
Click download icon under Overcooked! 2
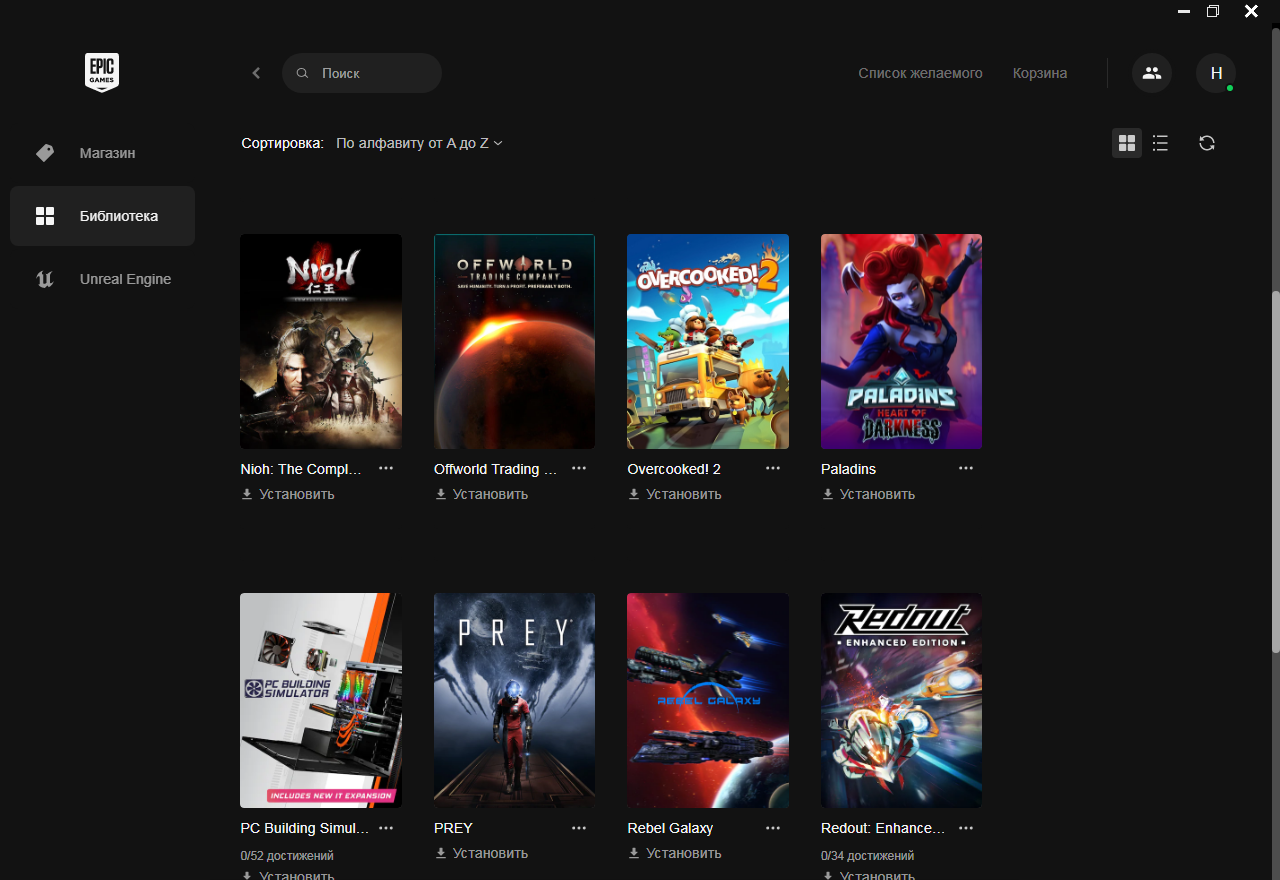[634, 494]
